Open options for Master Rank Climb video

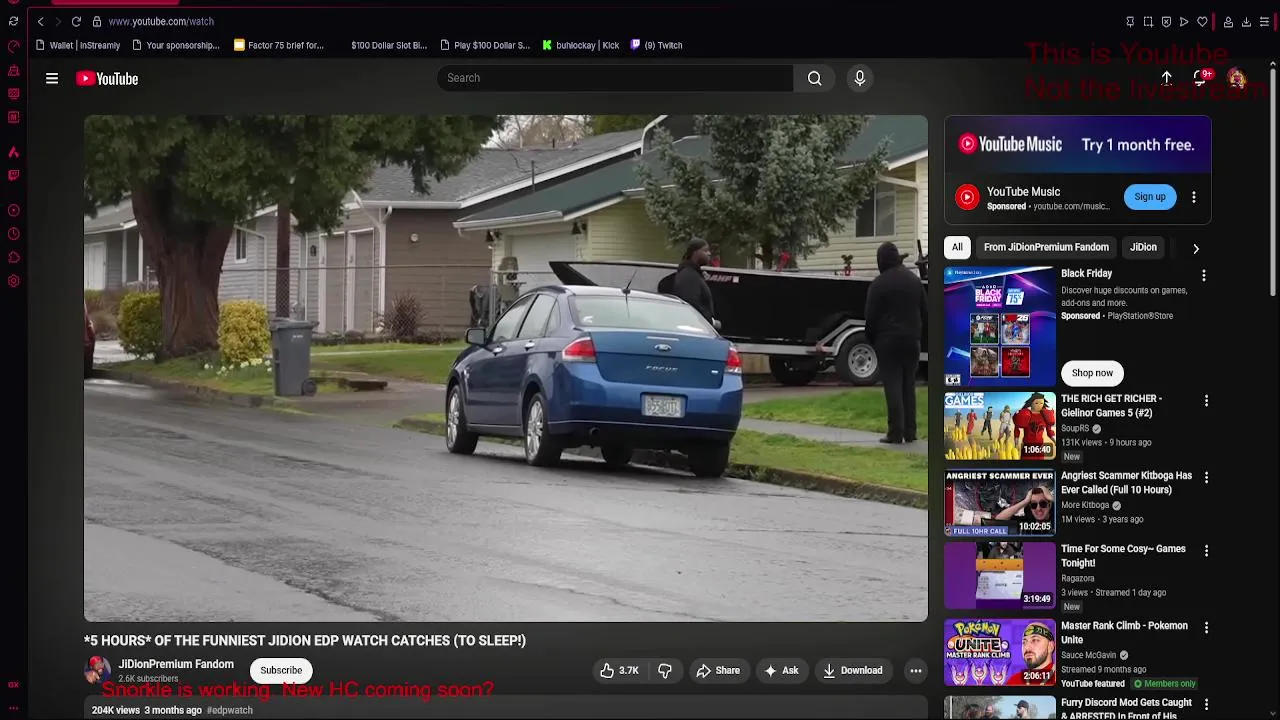click(x=1206, y=628)
